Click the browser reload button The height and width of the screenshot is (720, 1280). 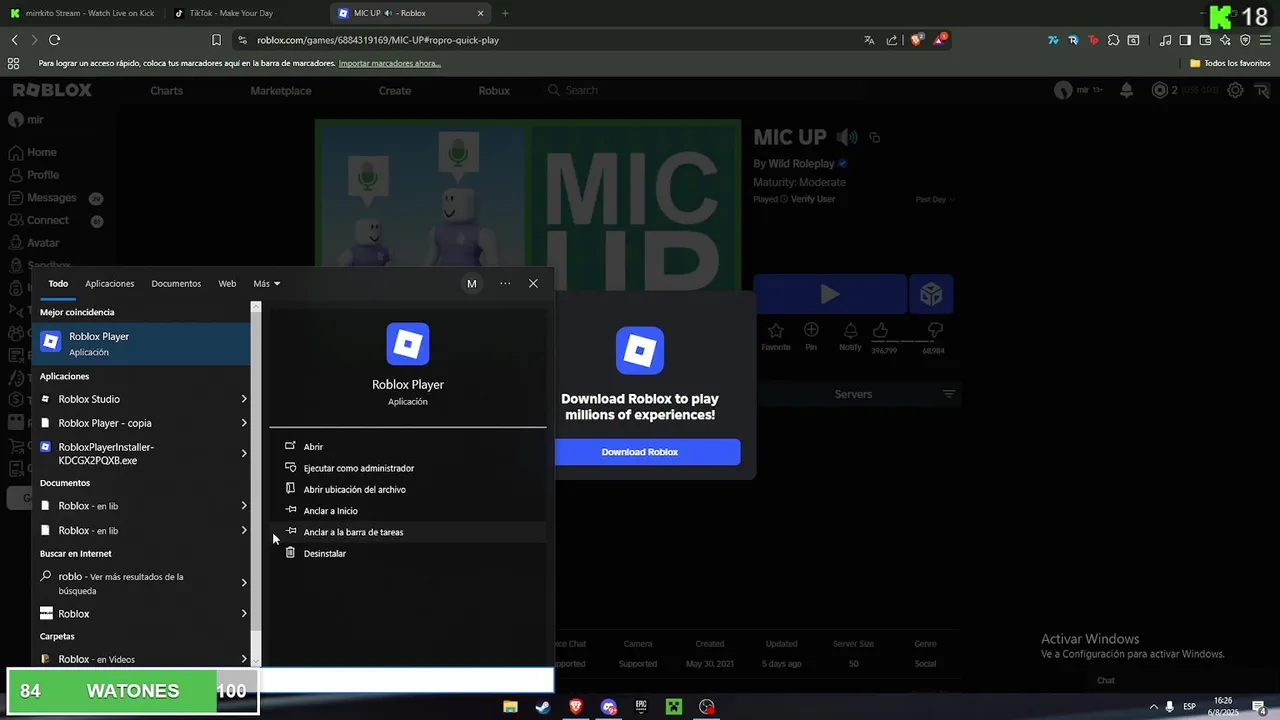pyautogui.click(x=54, y=40)
